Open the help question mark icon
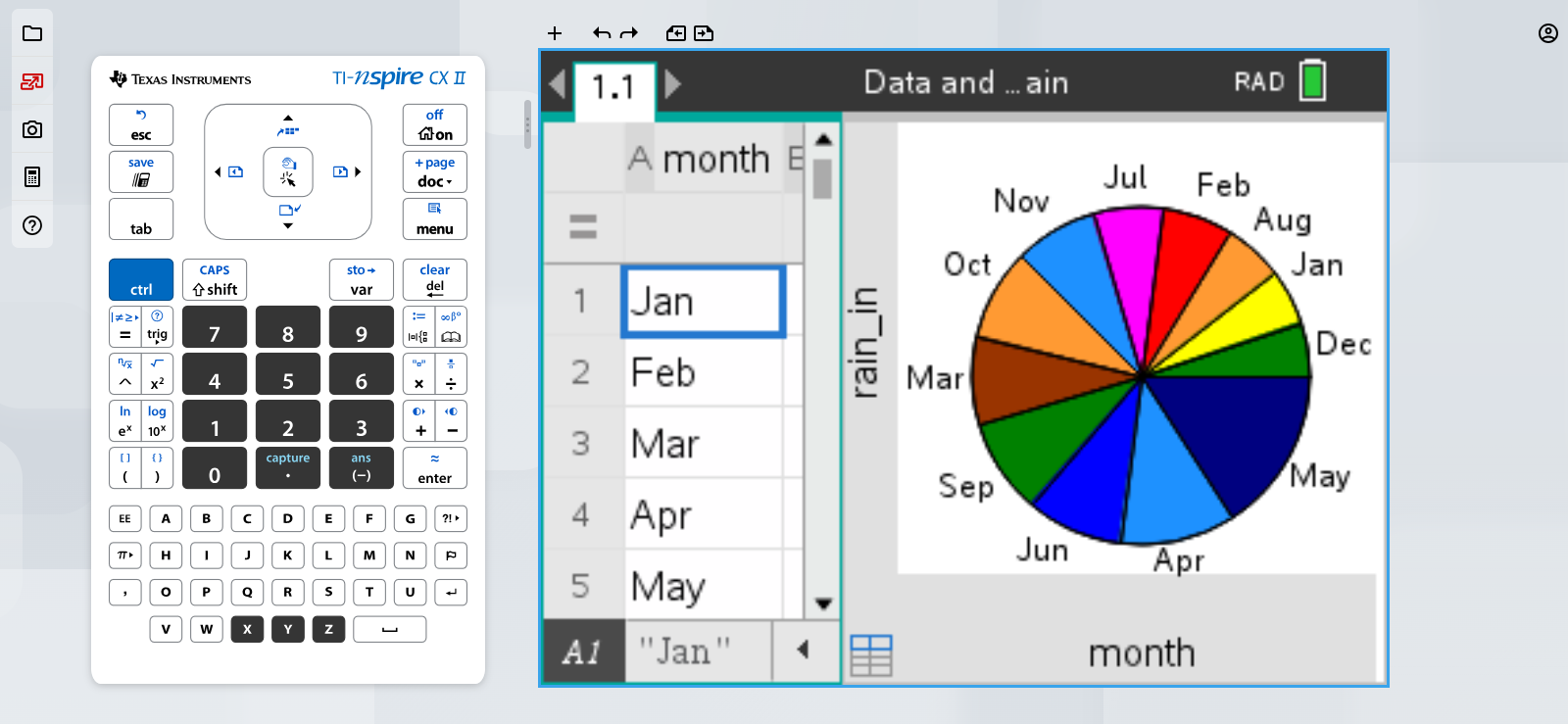This screenshot has height=724, width=1568. click(32, 225)
